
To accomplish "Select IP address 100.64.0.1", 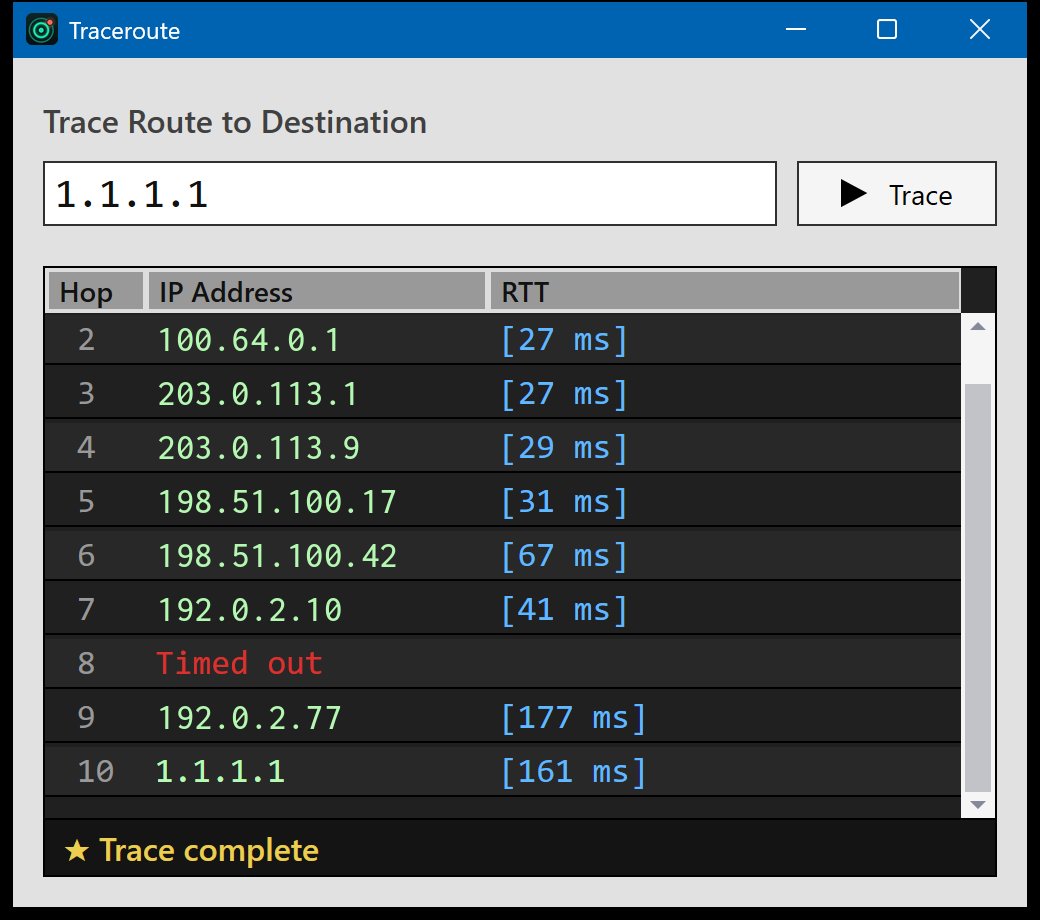I will tap(249, 340).
